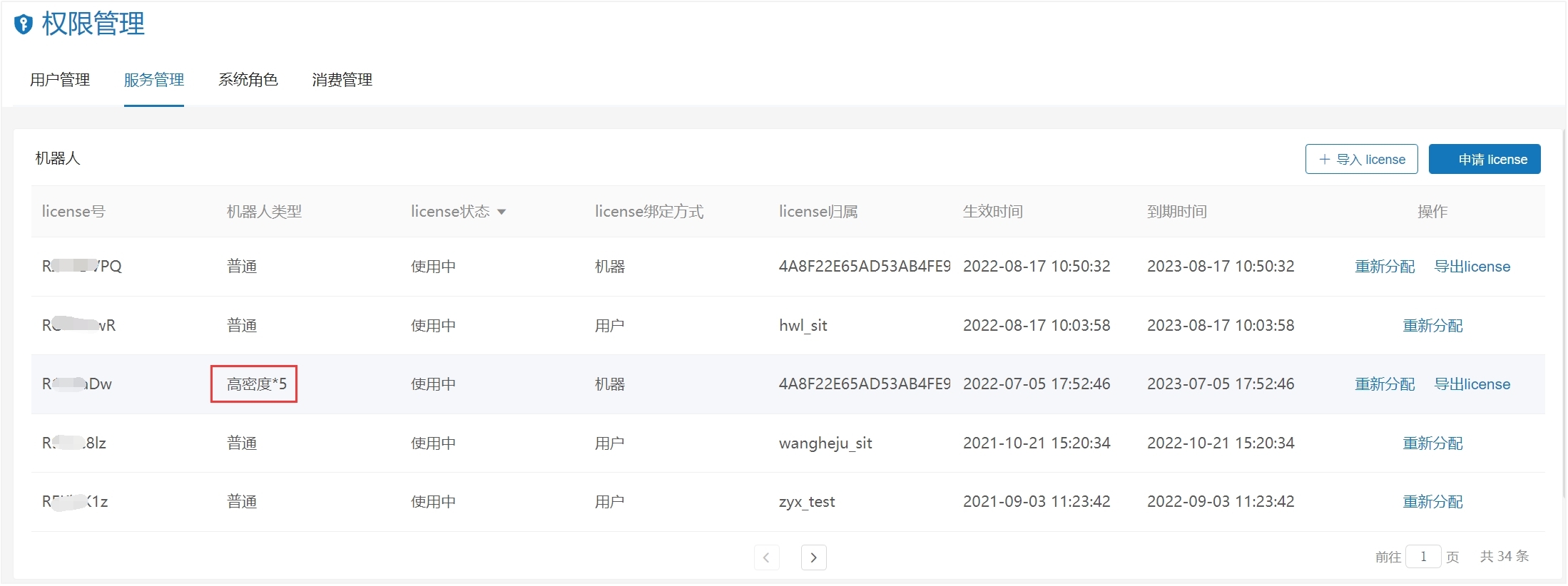Screen dimensions: 1568x586
Task: Click the license状态 column header
Action: coord(450,212)
